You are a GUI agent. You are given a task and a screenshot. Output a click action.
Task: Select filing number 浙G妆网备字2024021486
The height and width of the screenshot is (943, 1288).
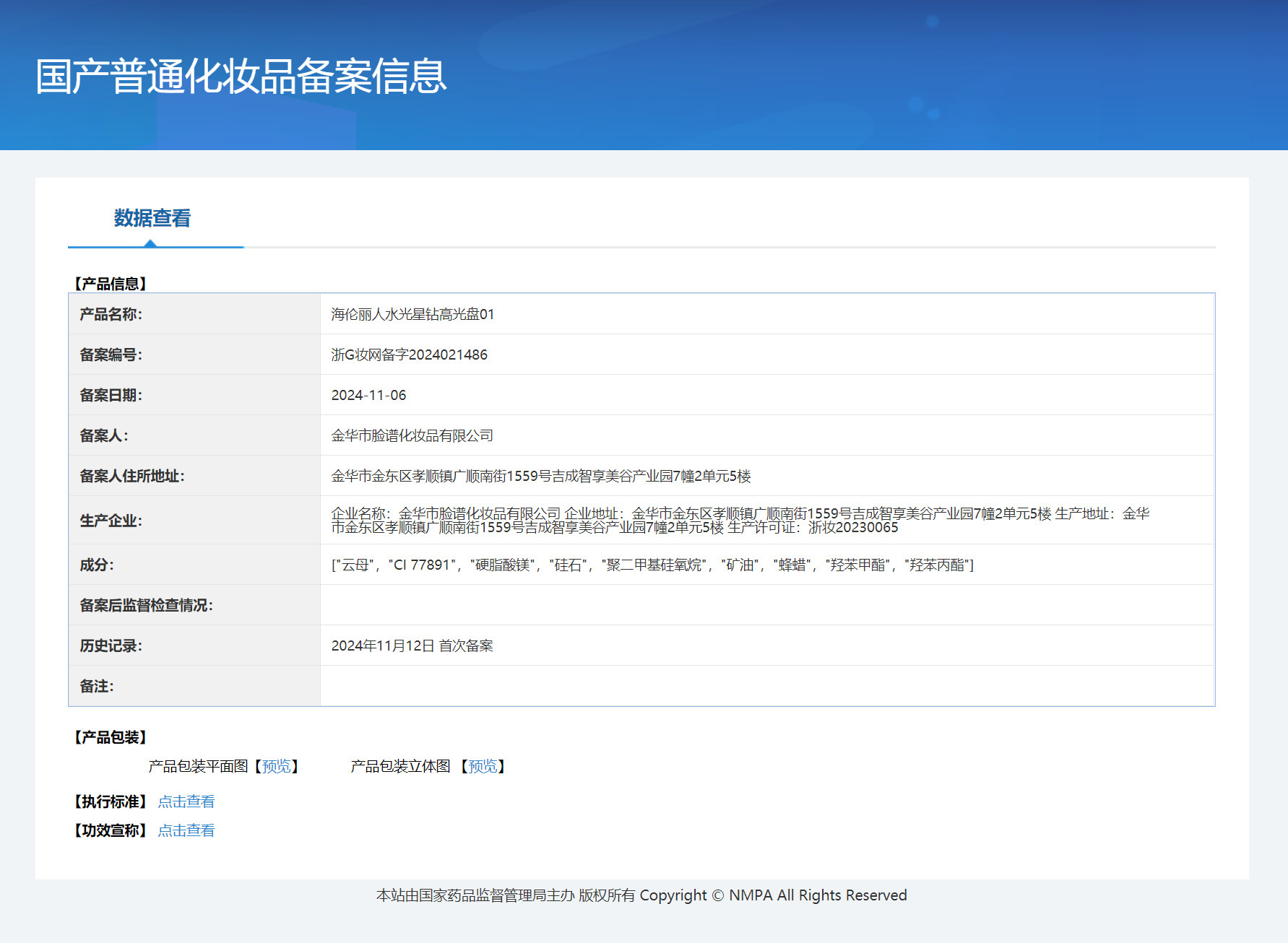coord(409,355)
